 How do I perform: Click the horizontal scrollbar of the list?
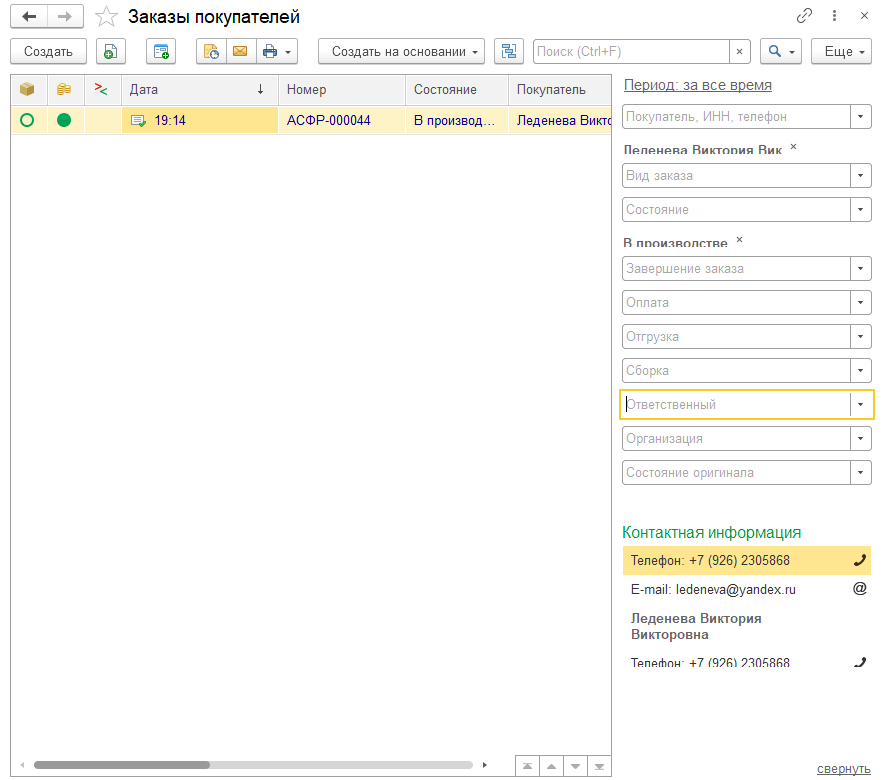pyautogui.click(x=122, y=765)
